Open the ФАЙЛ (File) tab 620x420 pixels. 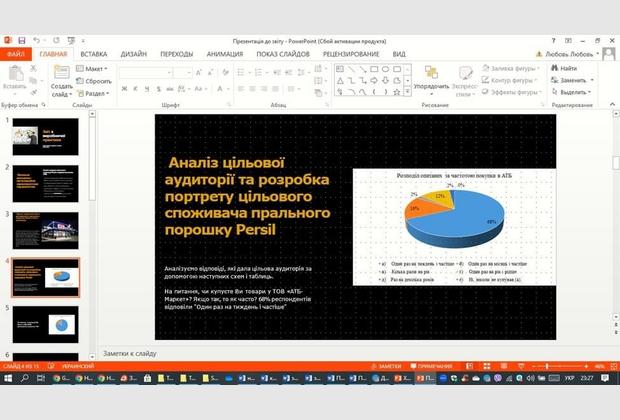[16, 54]
